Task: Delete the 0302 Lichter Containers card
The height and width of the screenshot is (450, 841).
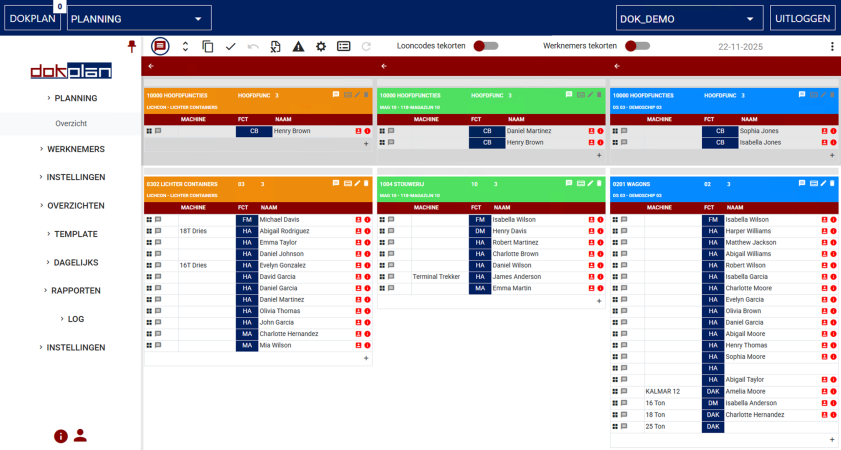Action: [x=366, y=183]
